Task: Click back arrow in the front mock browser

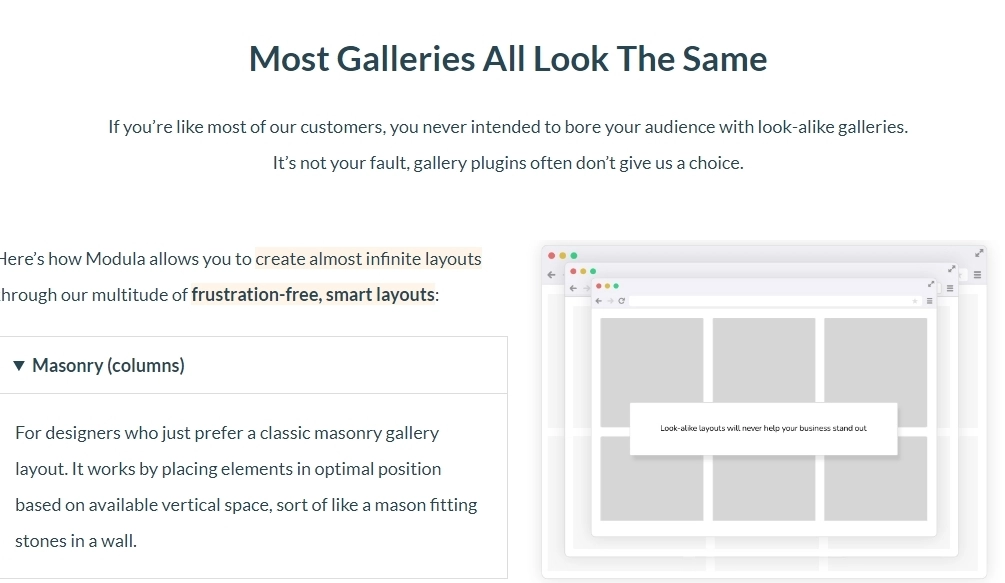Action: pos(599,301)
